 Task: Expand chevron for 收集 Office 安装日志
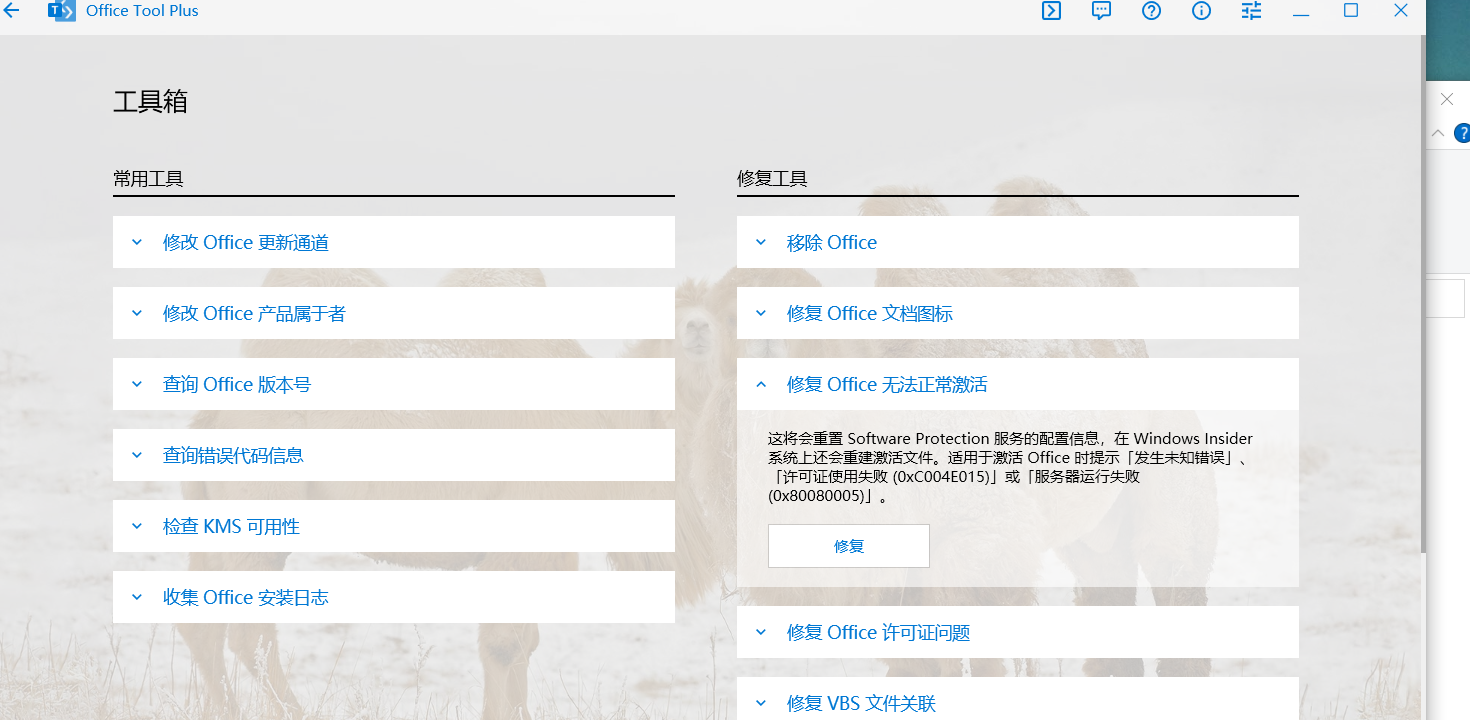(x=137, y=597)
